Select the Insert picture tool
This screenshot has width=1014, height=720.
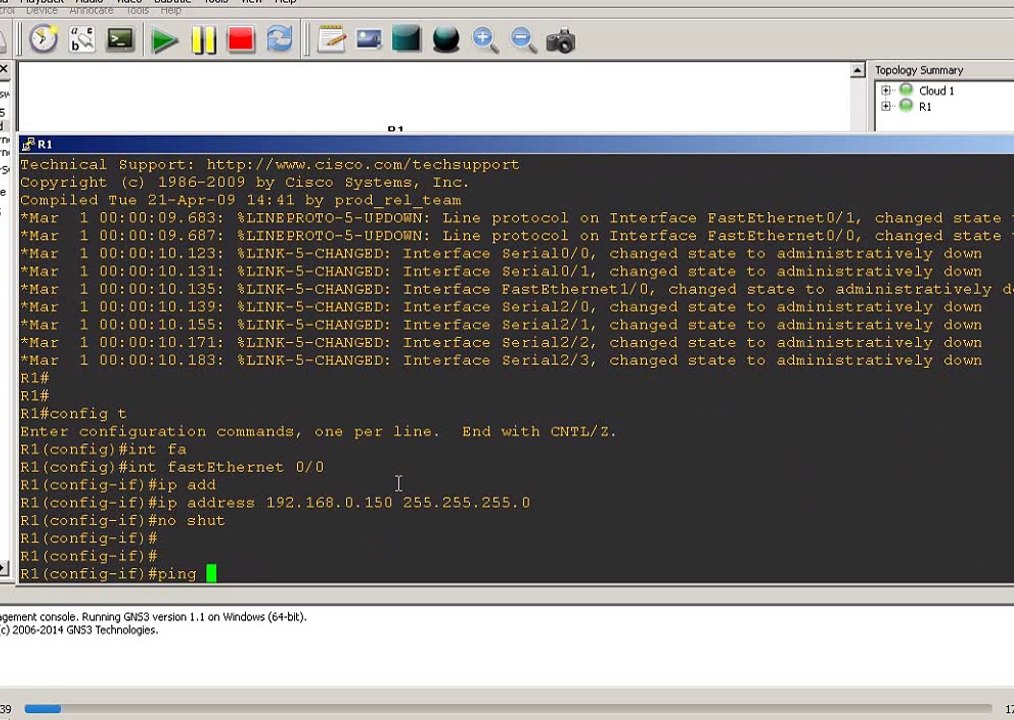tap(369, 39)
